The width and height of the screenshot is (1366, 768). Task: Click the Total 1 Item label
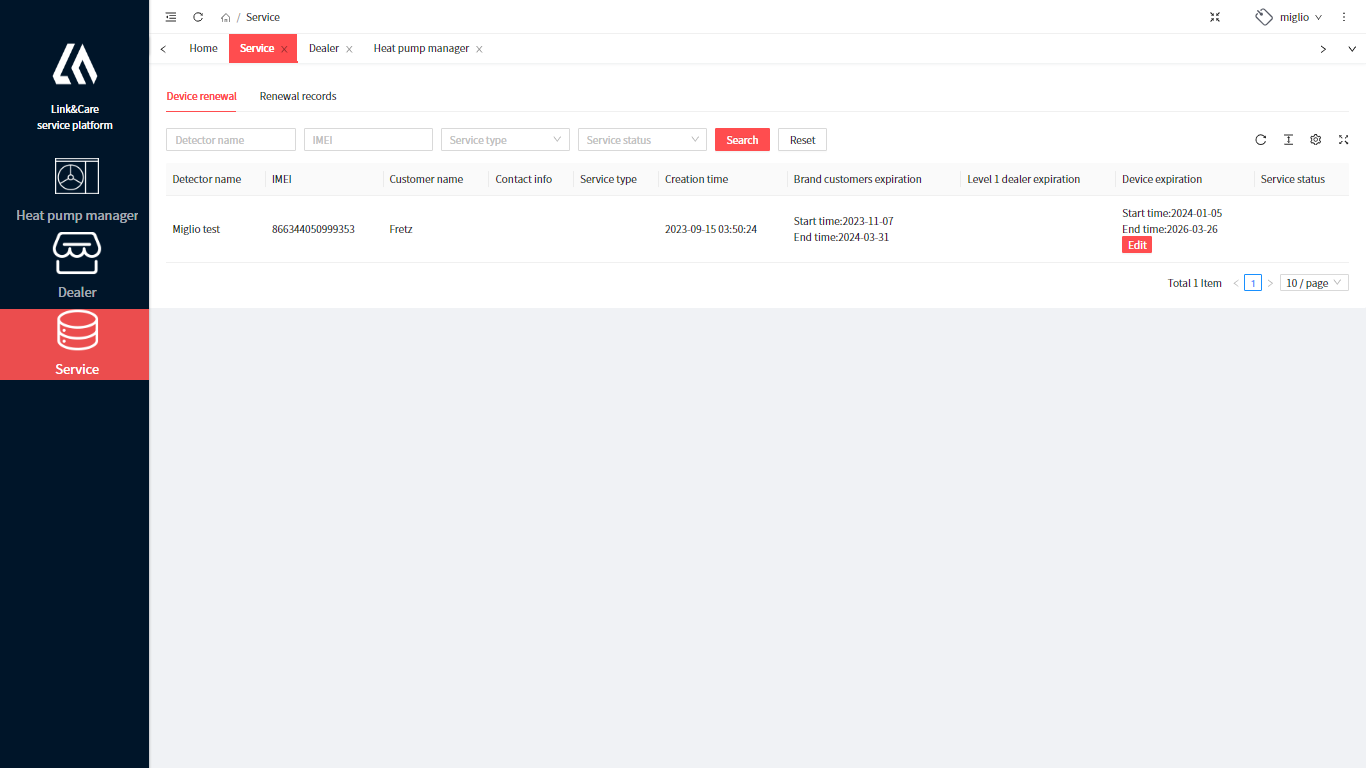(x=1194, y=283)
